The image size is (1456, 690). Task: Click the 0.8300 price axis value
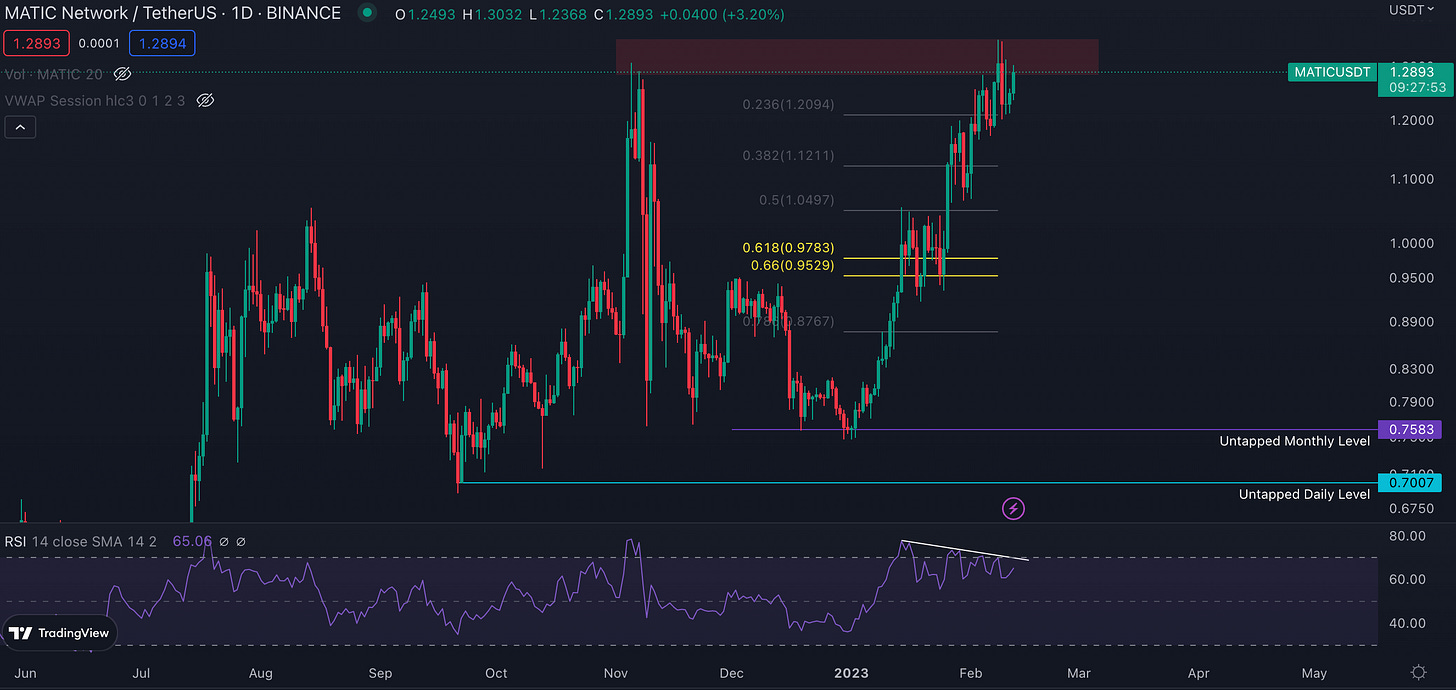[x=1411, y=369]
